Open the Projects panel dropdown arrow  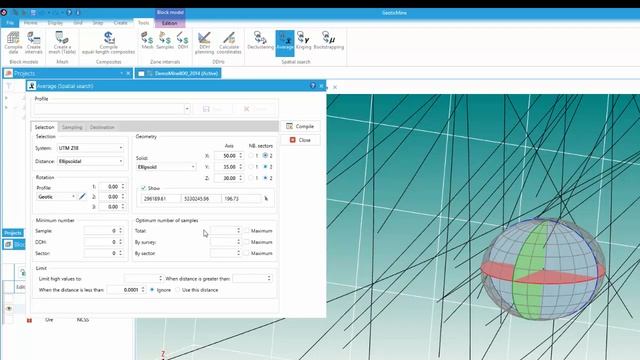[x=121, y=73]
